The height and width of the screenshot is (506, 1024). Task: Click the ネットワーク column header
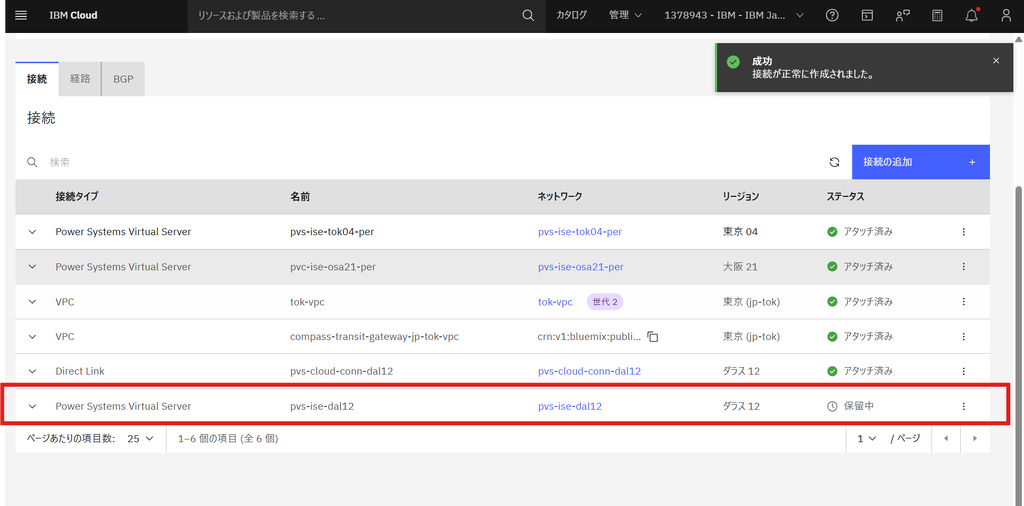pyautogui.click(x=560, y=197)
